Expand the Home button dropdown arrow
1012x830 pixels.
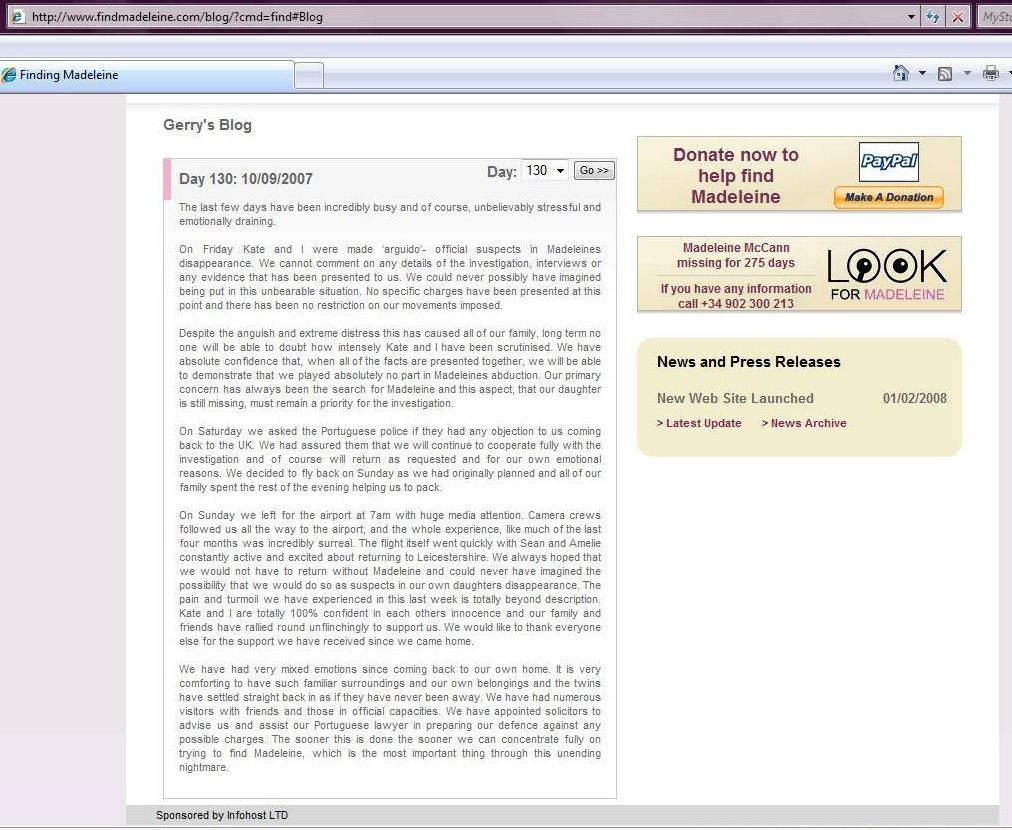[x=922, y=73]
